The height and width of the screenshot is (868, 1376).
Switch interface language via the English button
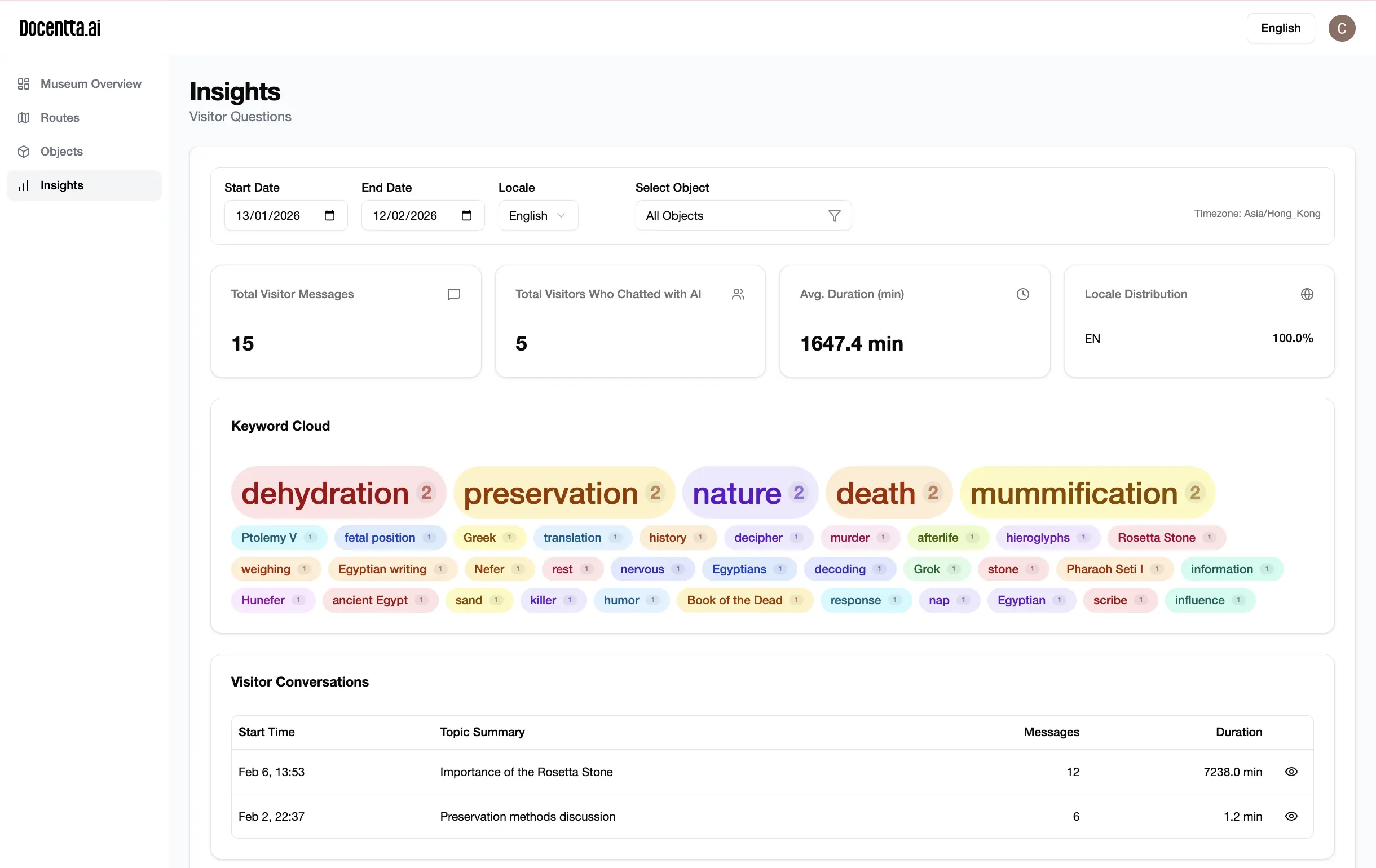(x=1280, y=28)
